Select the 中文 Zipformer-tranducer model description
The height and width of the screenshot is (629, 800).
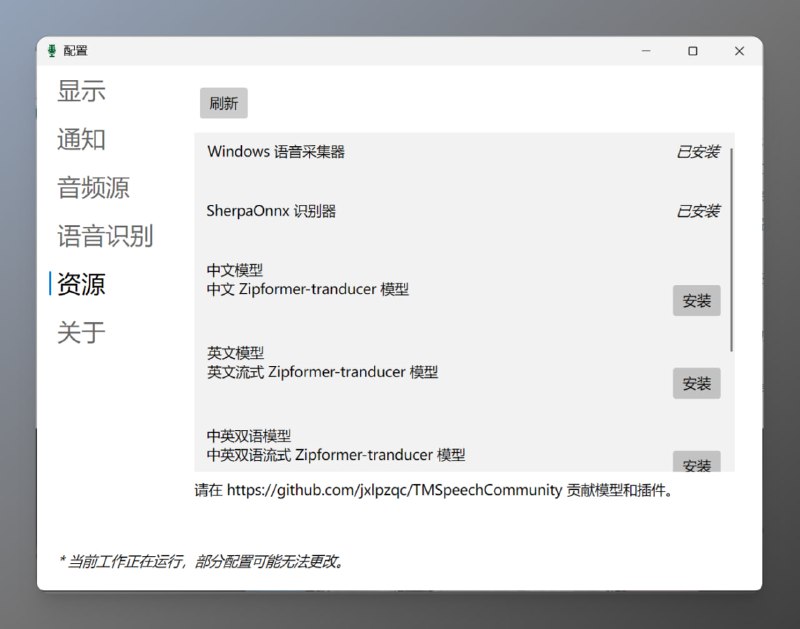tap(307, 289)
